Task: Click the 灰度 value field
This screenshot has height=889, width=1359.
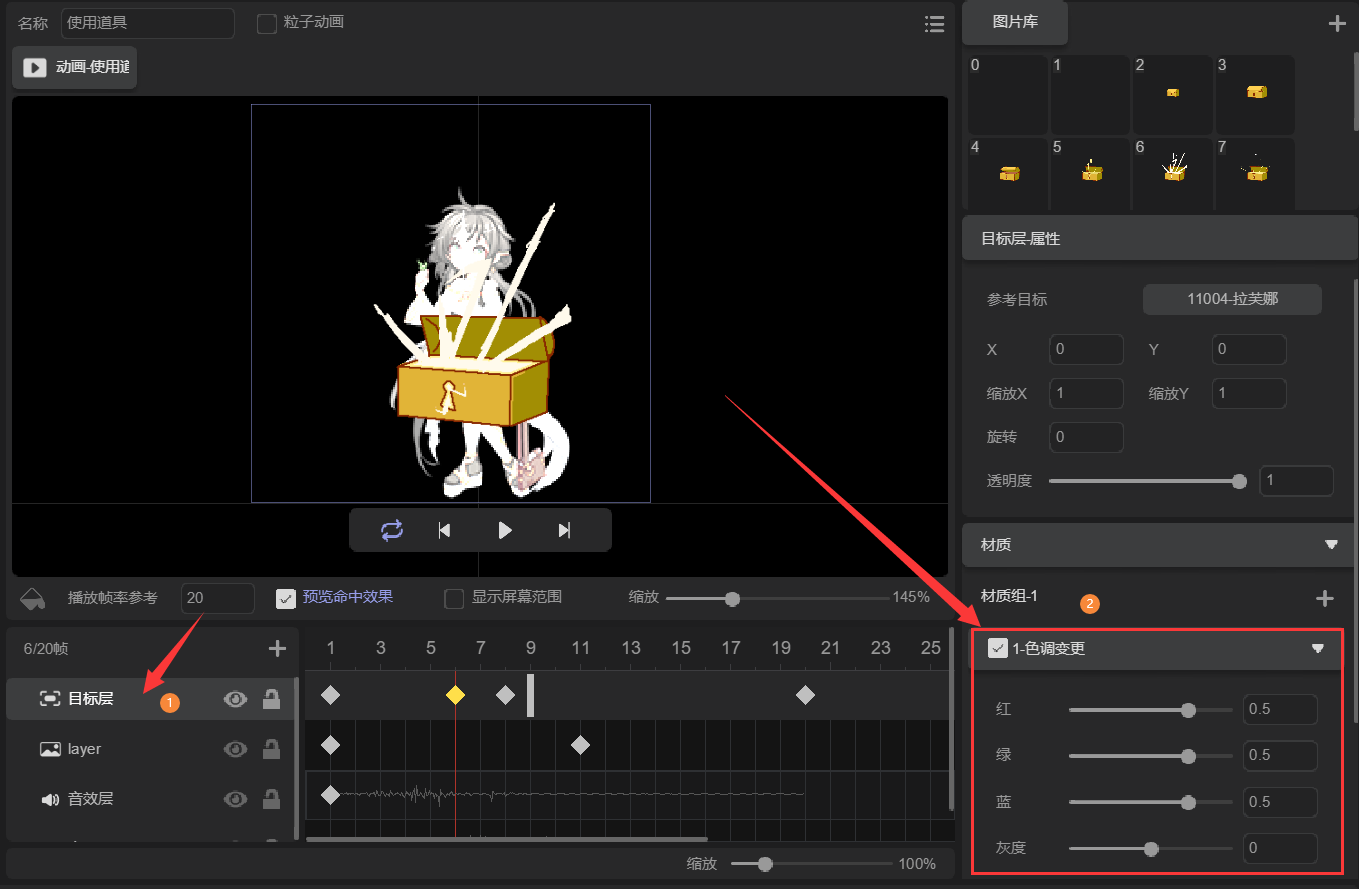Action: pyautogui.click(x=1280, y=848)
